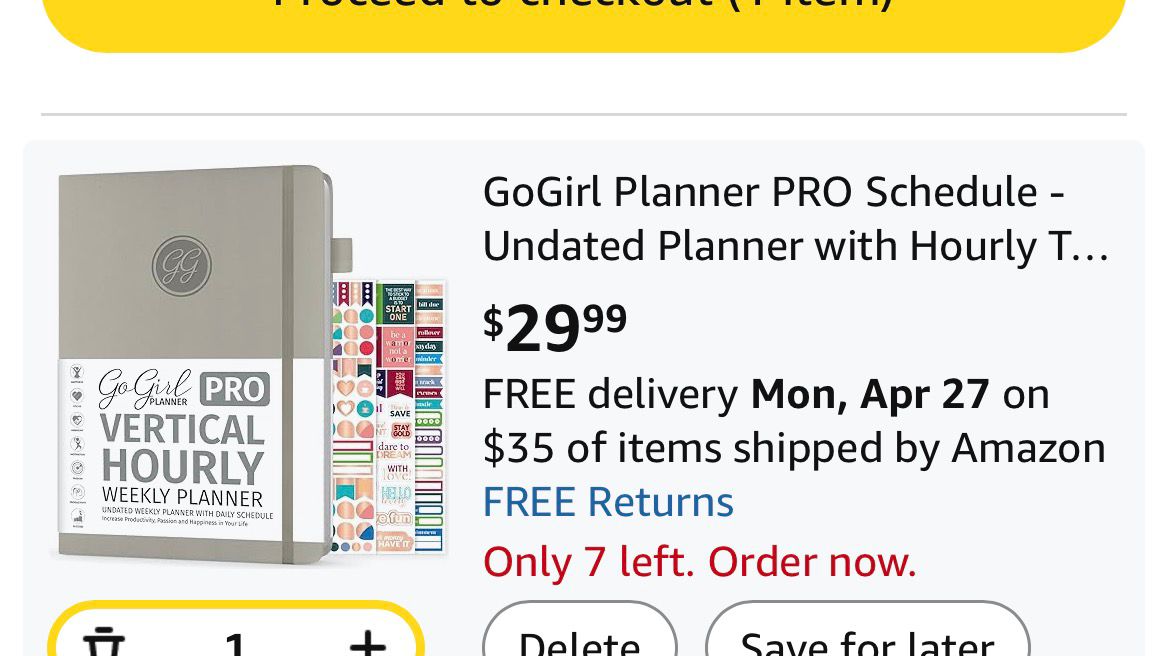Click the quantity number 1
1170x656 pixels.
point(235,642)
